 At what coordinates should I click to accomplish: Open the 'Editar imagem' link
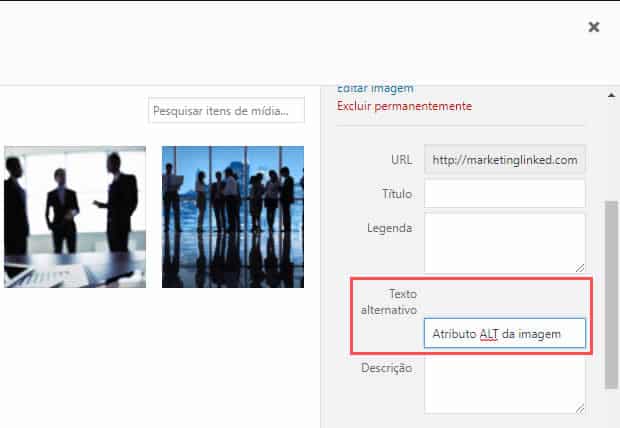click(375, 89)
